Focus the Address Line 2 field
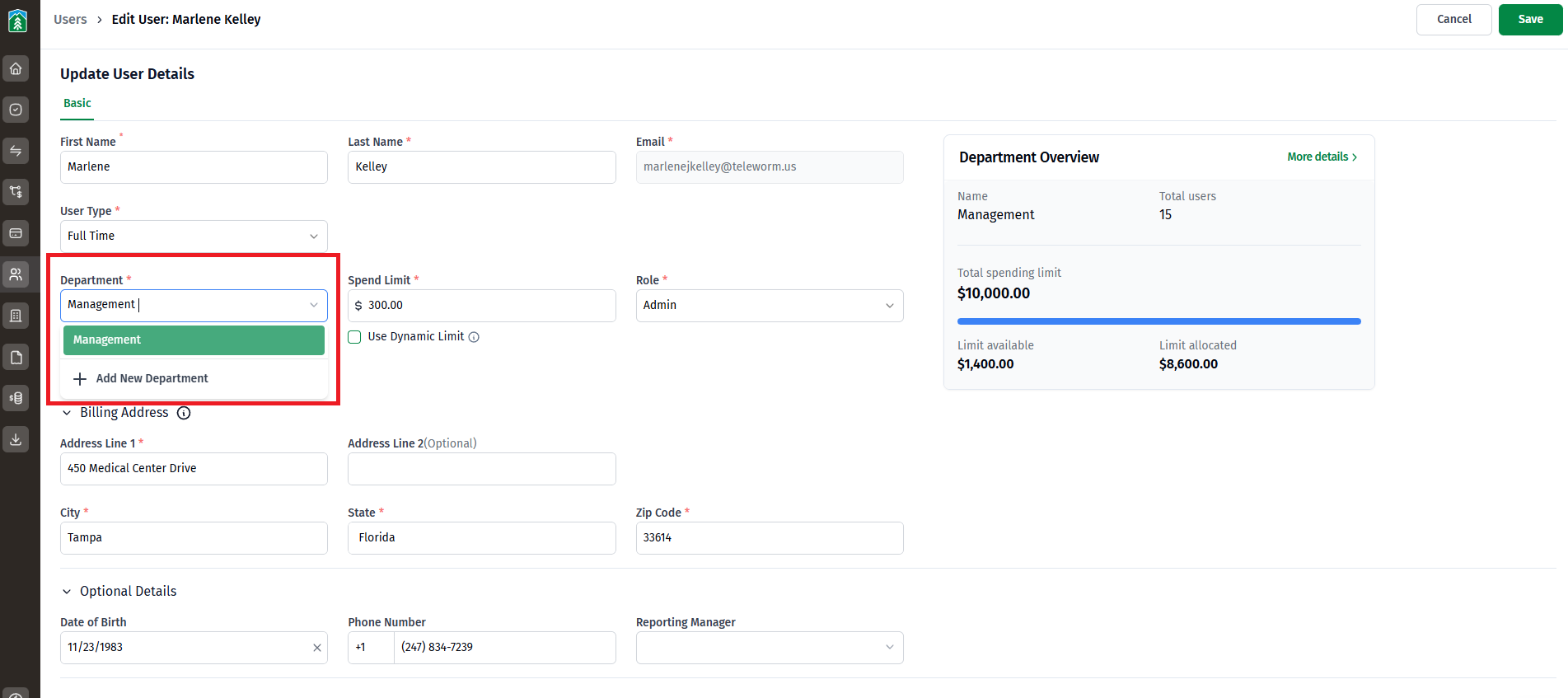Viewport: 1568px width, 698px height. [x=481, y=469]
